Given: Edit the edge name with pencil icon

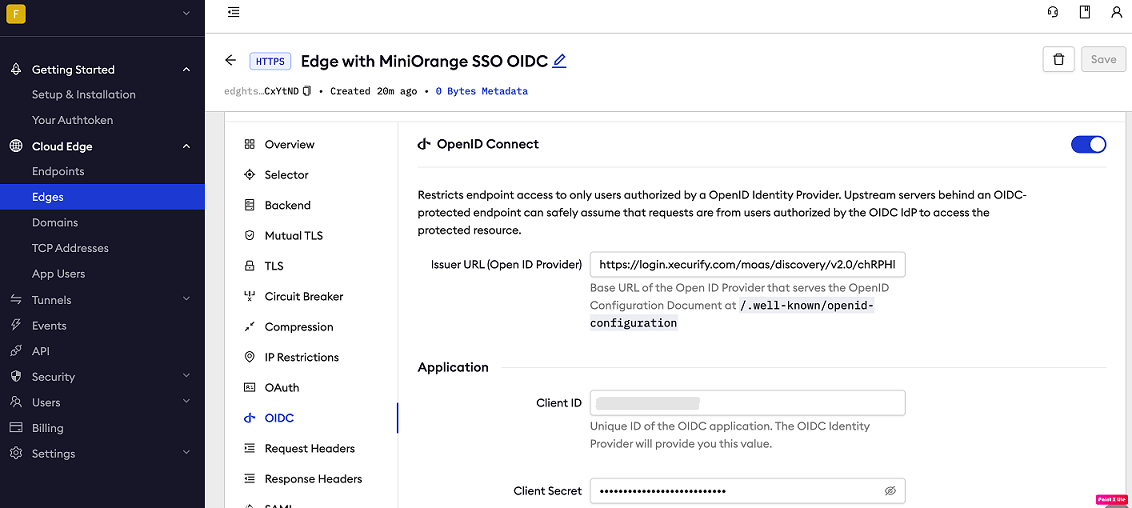Looking at the screenshot, I should (560, 61).
